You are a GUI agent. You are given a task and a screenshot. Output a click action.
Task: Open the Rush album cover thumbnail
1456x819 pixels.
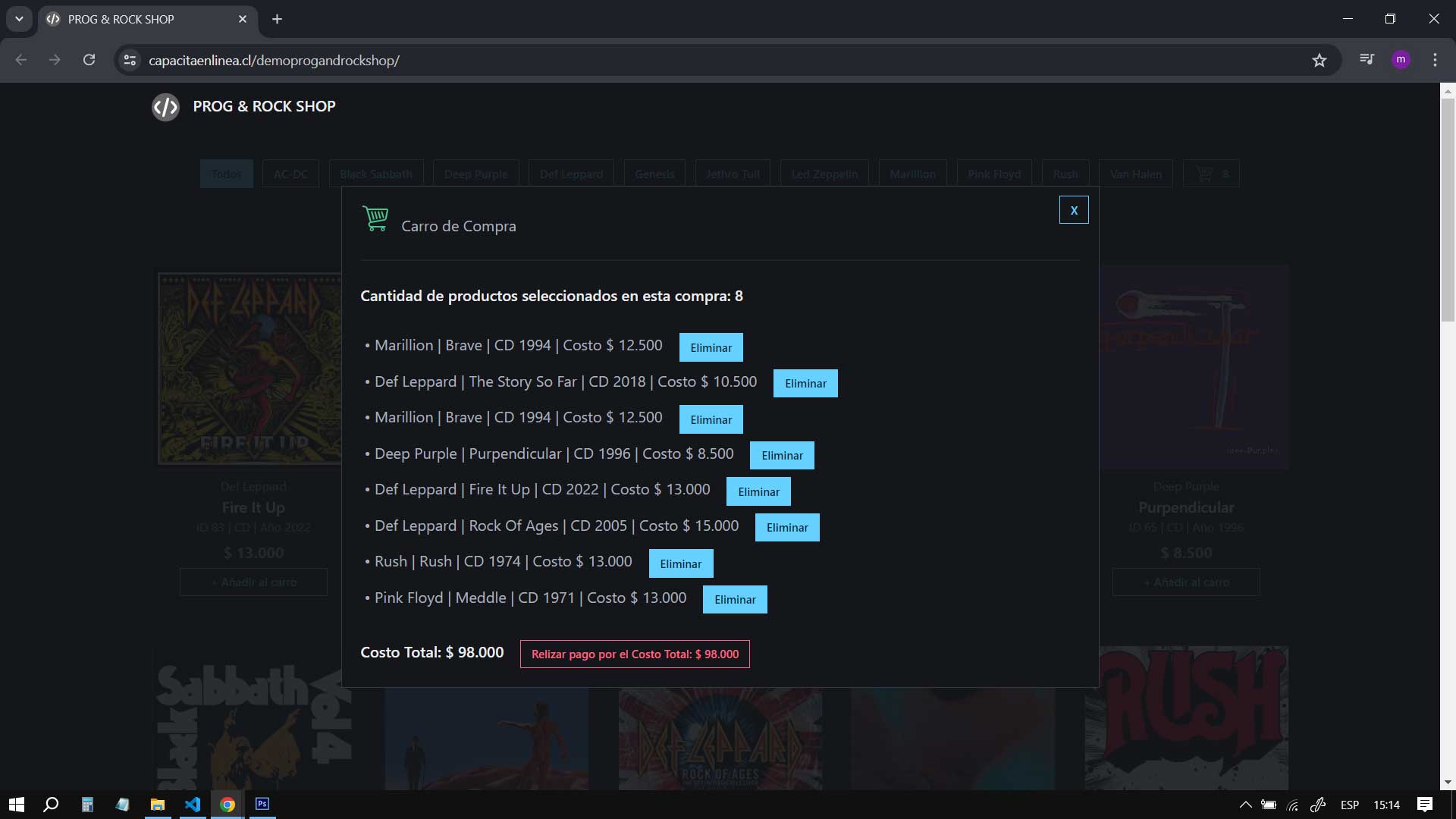1186,718
